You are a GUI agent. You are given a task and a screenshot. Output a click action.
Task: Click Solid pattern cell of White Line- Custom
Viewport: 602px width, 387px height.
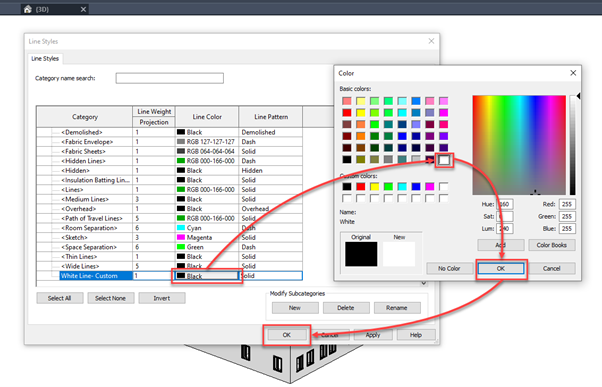pos(271,276)
